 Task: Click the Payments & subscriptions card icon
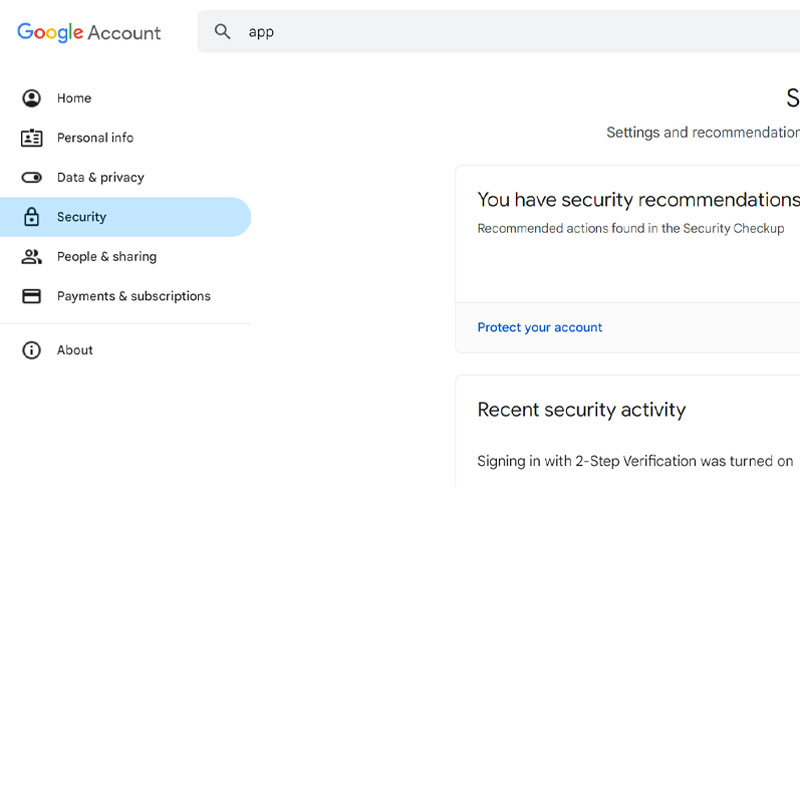tap(31, 296)
